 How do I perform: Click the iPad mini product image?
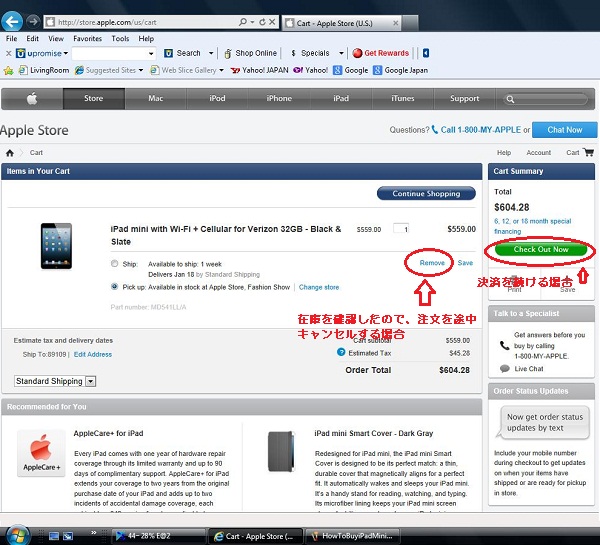point(56,246)
